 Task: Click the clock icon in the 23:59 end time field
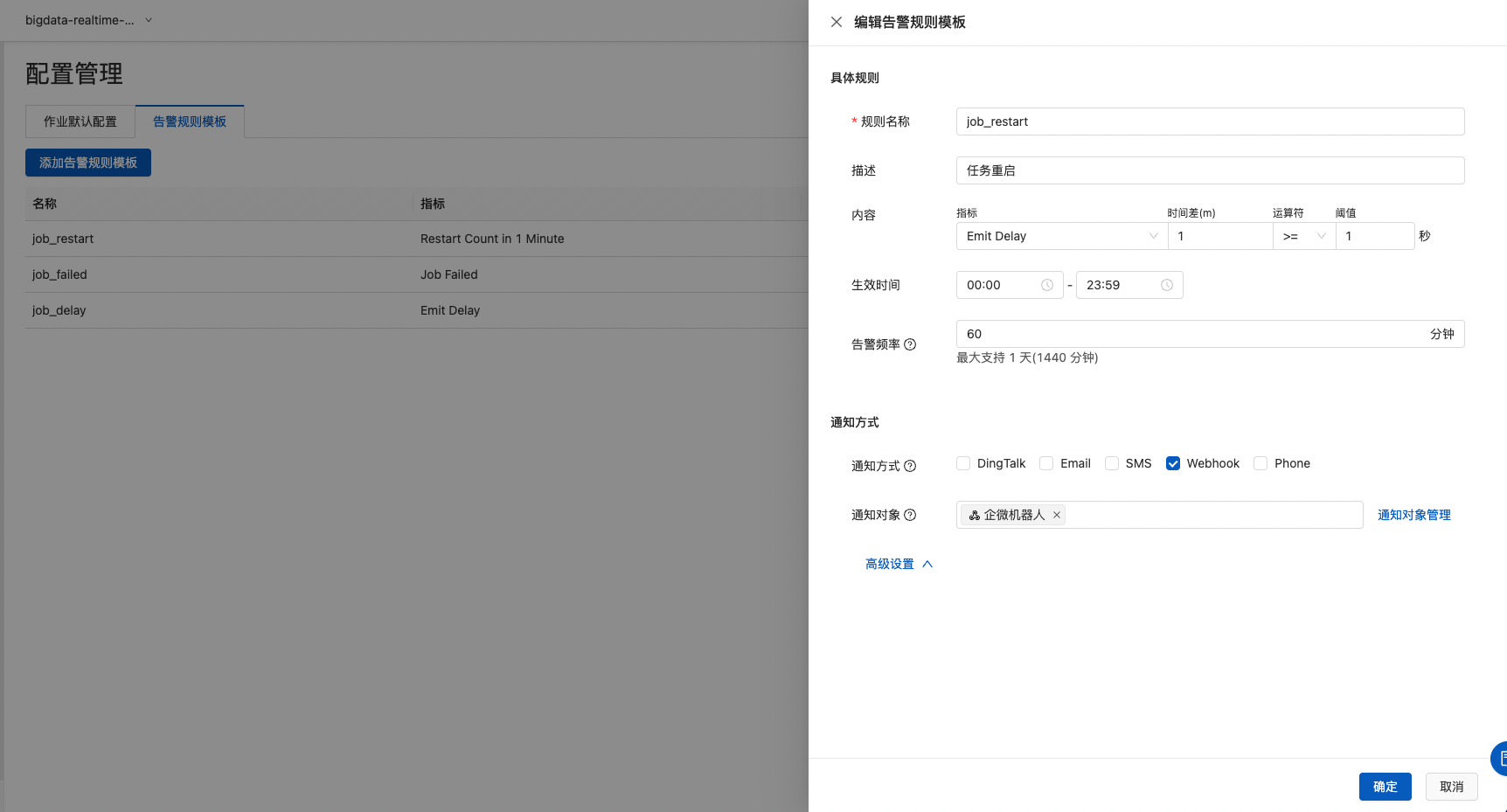[x=1167, y=285]
